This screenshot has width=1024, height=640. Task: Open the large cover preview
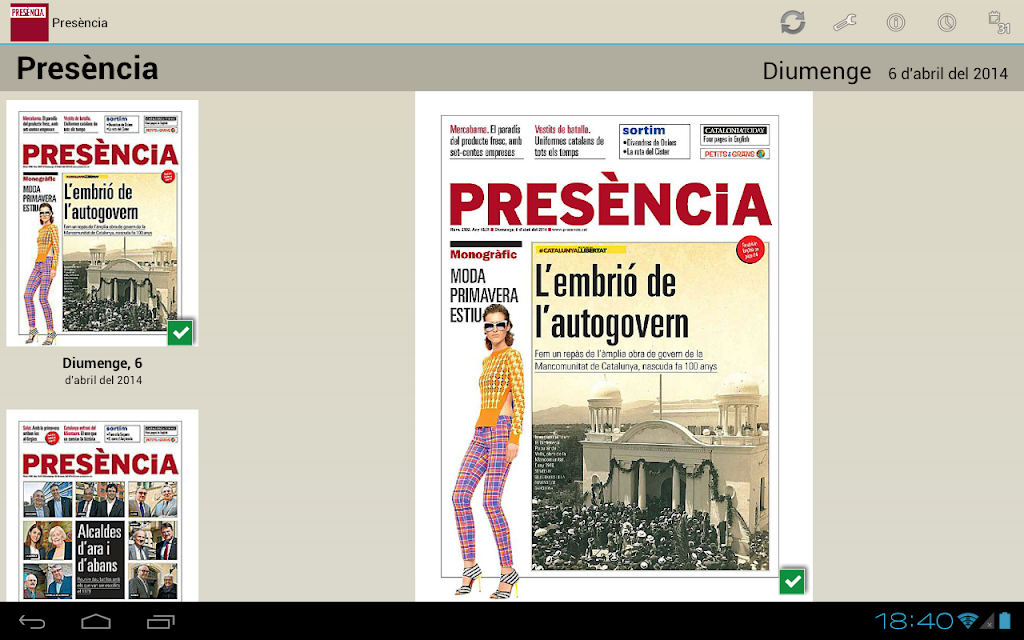(614, 346)
